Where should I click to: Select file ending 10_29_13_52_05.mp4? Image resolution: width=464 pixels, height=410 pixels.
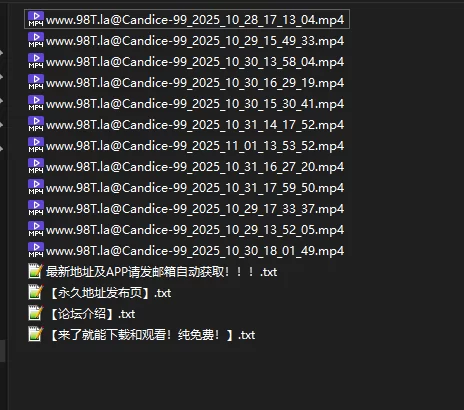click(x=195, y=230)
